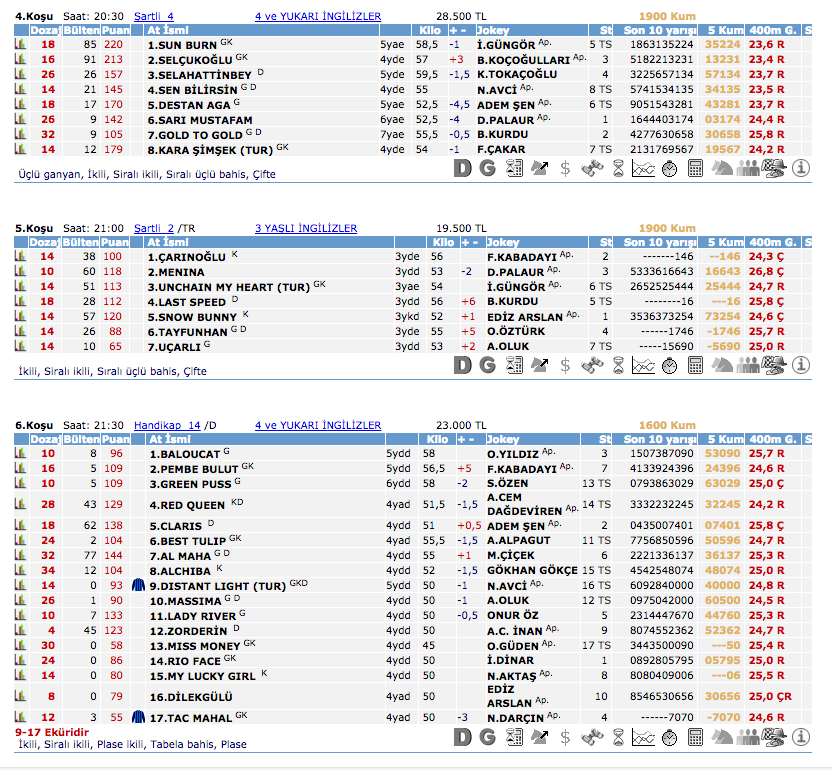Open the info icon under race 4
Image resolution: width=832 pixels, height=770 pixels.
801,169
